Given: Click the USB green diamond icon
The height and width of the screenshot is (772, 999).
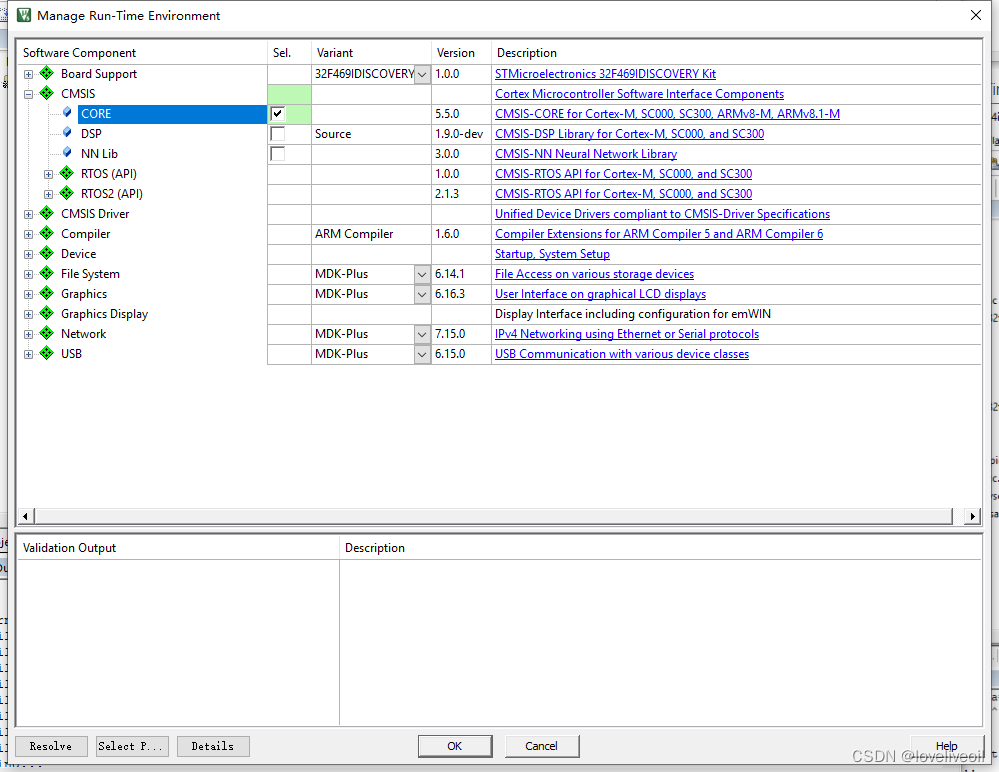Looking at the screenshot, I should [x=47, y=353].
